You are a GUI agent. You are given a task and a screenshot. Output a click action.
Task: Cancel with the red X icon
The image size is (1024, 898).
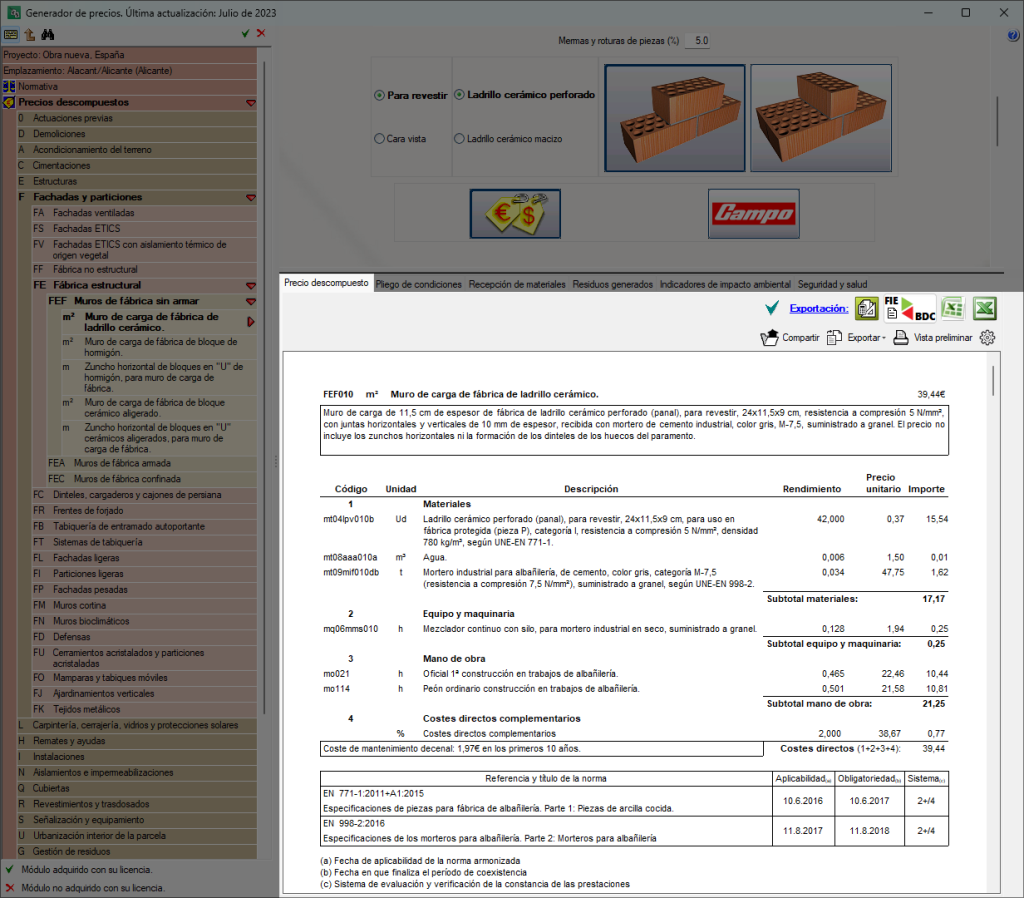point(261,33)
